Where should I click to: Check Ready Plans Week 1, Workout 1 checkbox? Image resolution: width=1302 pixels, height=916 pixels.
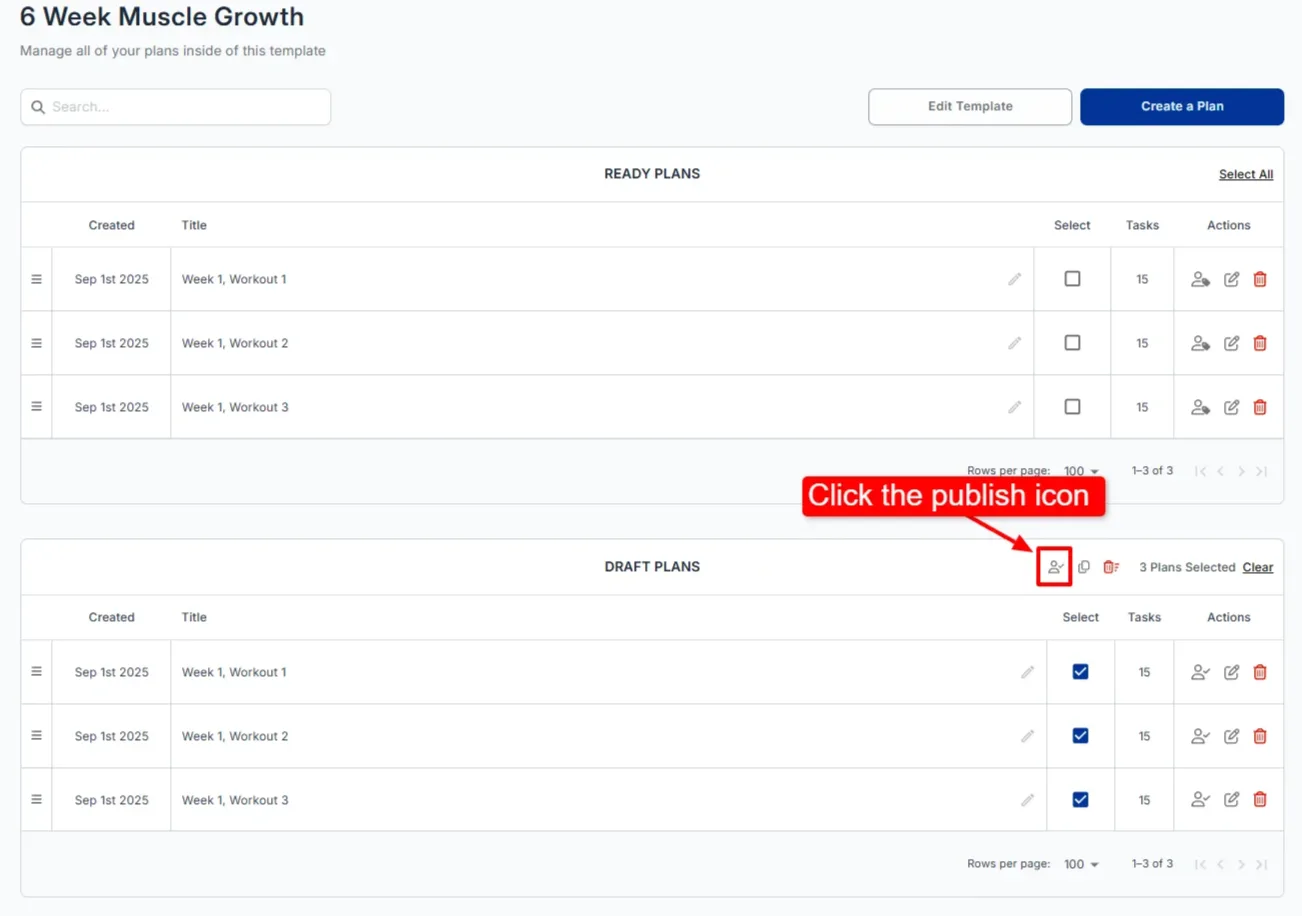pyautogui.click(x=1072, y=279)
